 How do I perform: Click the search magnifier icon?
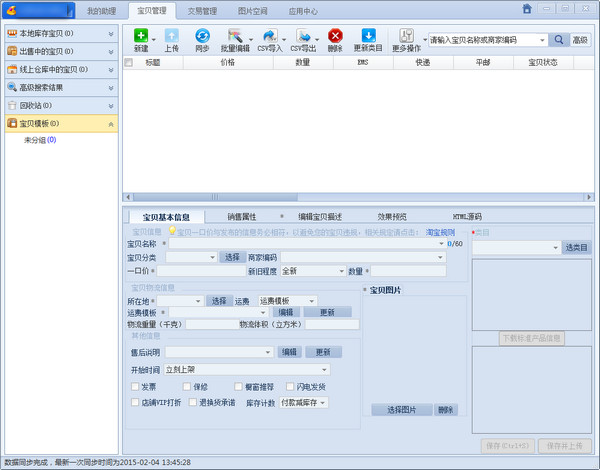pyautogui.click(x=558, y=40)
